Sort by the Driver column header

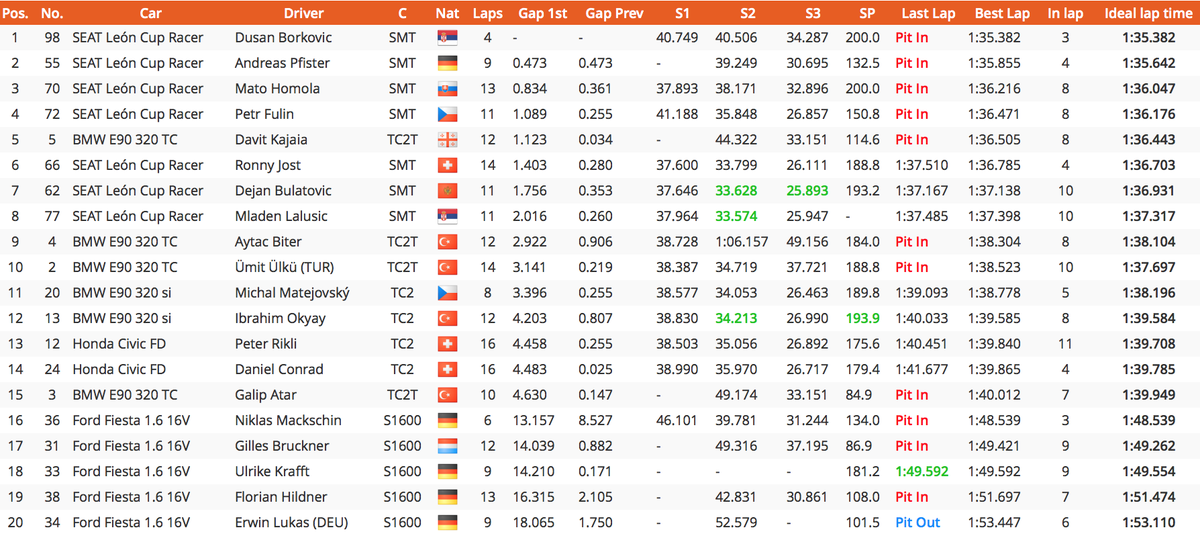[303, 13]
